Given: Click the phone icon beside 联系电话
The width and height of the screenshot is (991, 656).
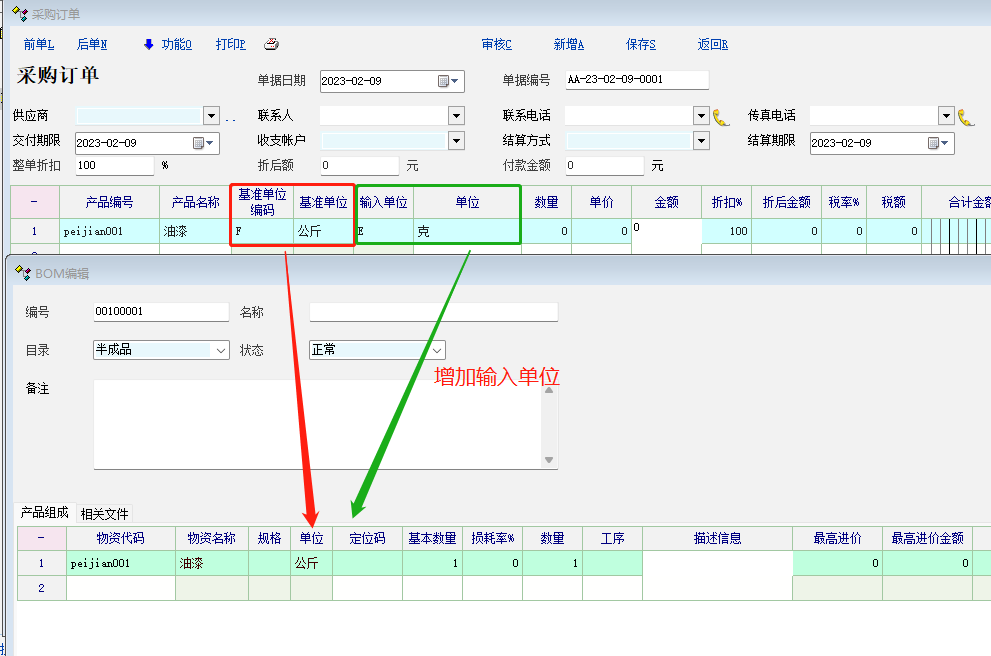Looking at the screenshot, I should pyautogui.click(x=721, y=116).
